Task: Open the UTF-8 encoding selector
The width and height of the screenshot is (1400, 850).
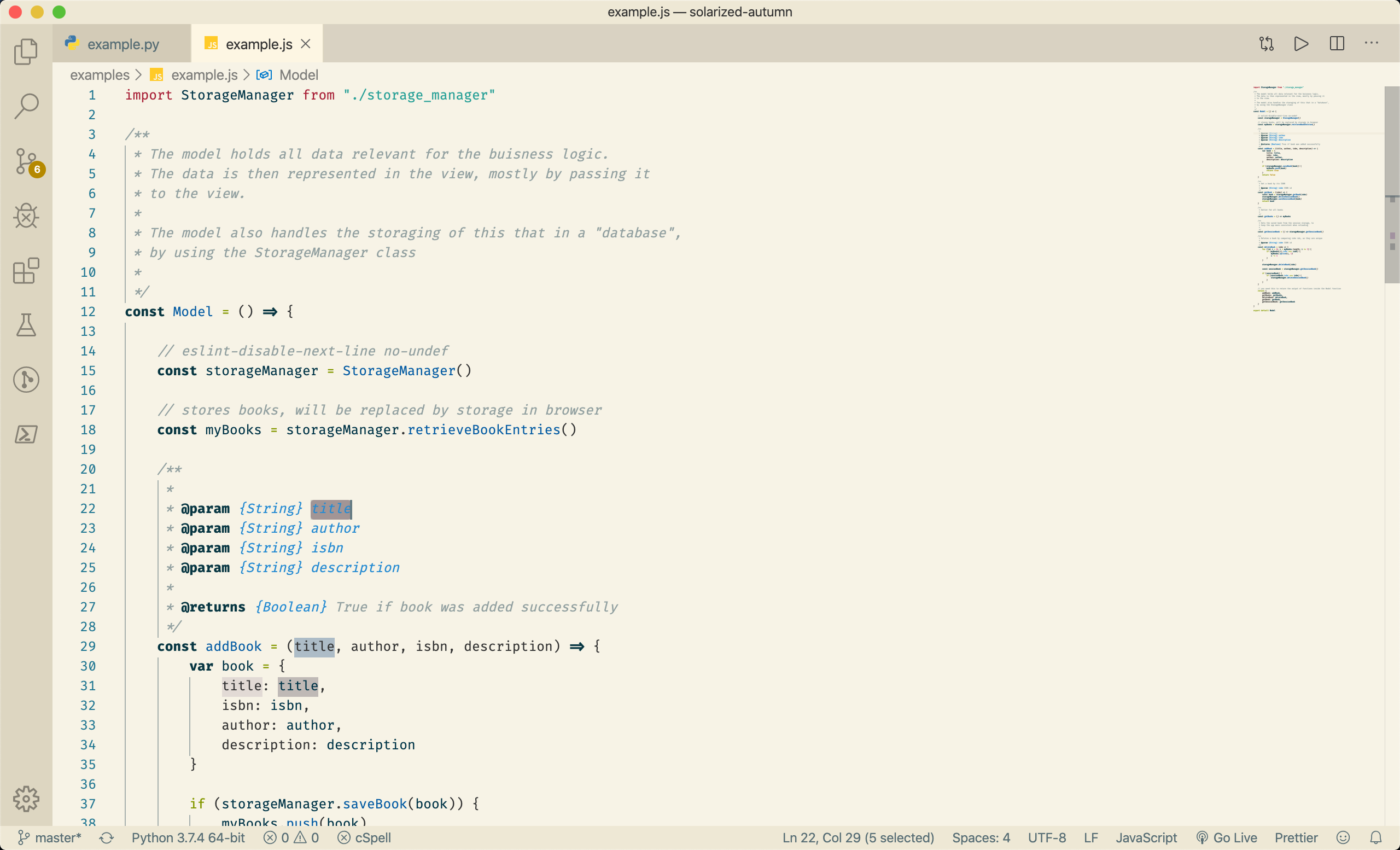Action: (1047, 837)
